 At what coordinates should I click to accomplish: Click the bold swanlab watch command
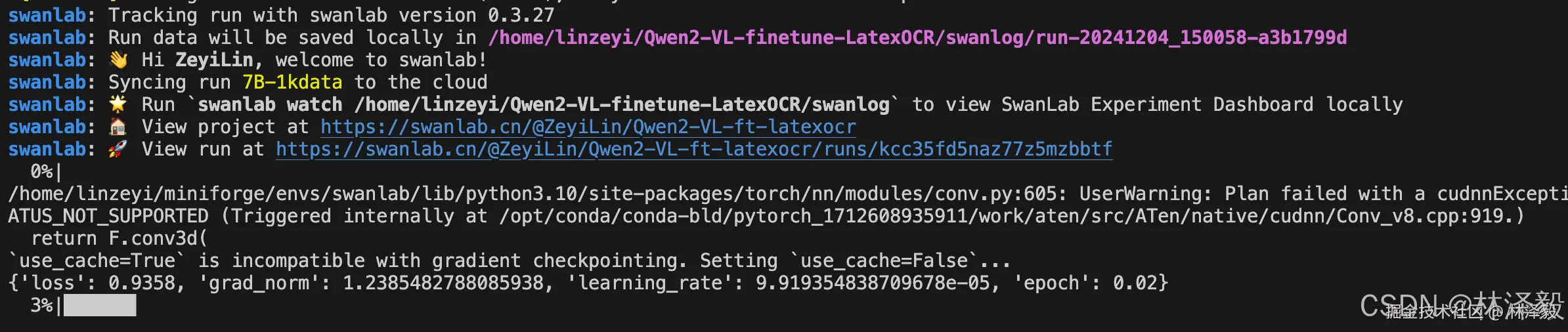tap(544, 104)
